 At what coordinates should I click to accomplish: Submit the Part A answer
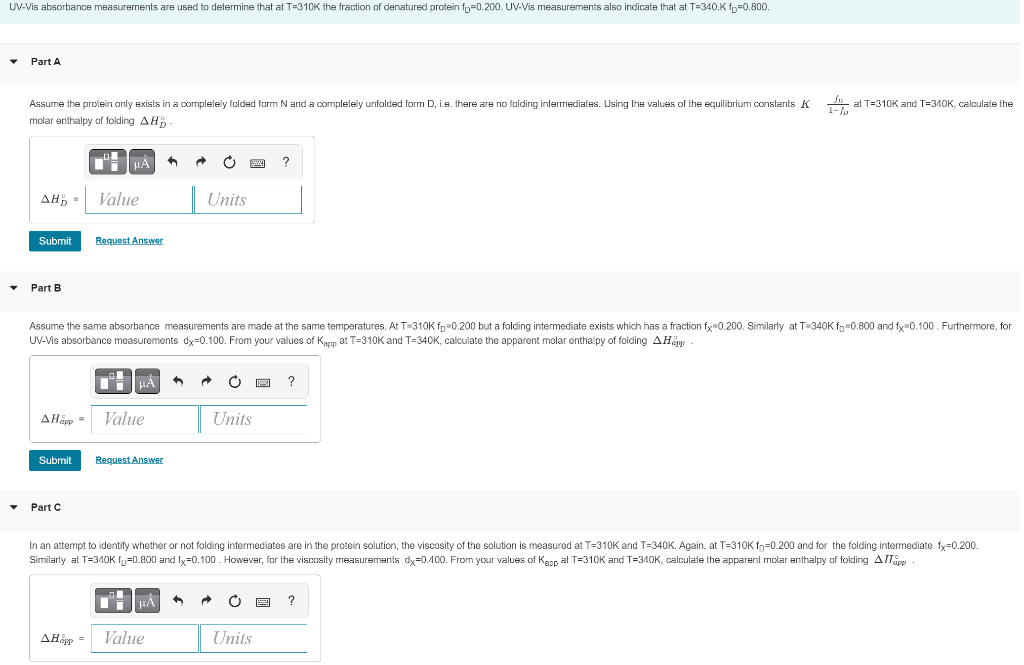click(x=55, y=241)
